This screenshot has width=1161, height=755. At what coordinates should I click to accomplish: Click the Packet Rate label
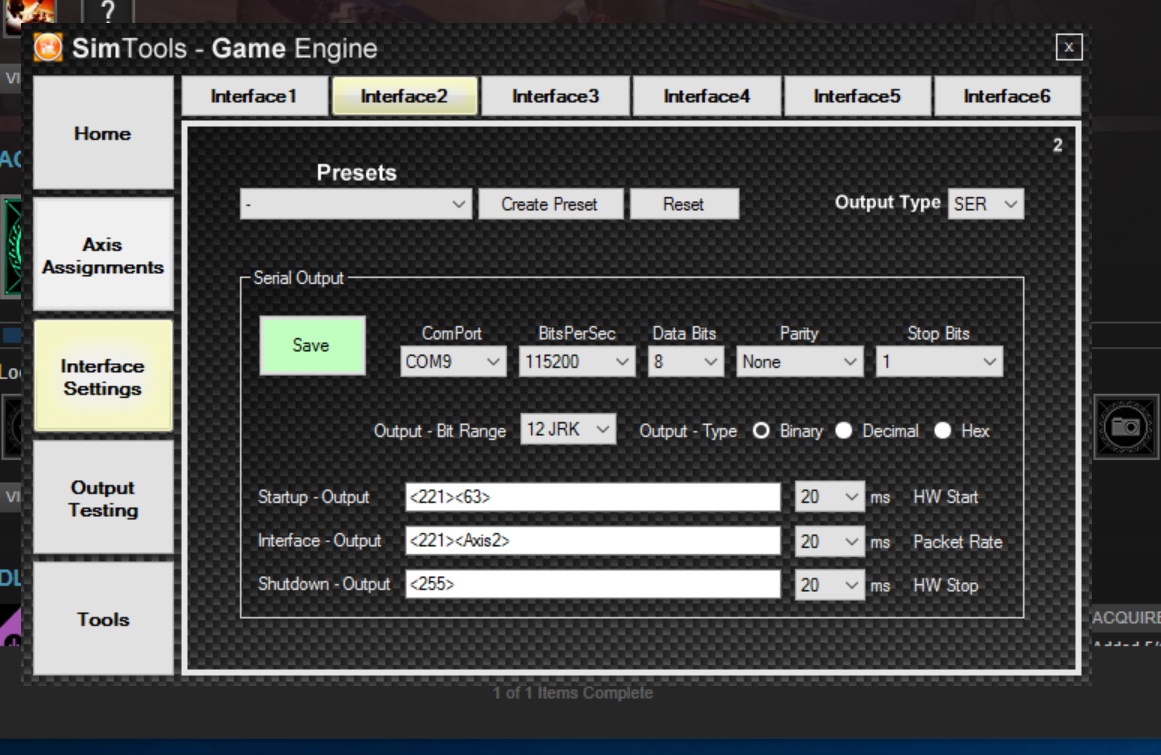pyautogui.click(x=957, y=542)
